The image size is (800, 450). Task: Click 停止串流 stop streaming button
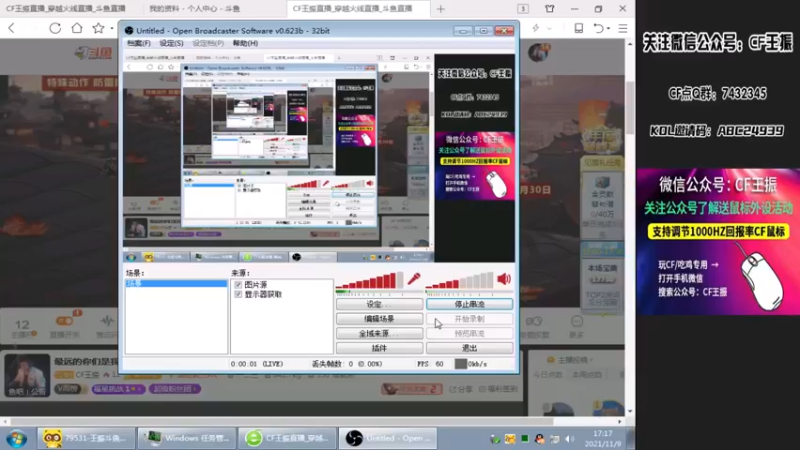(469, 304)
